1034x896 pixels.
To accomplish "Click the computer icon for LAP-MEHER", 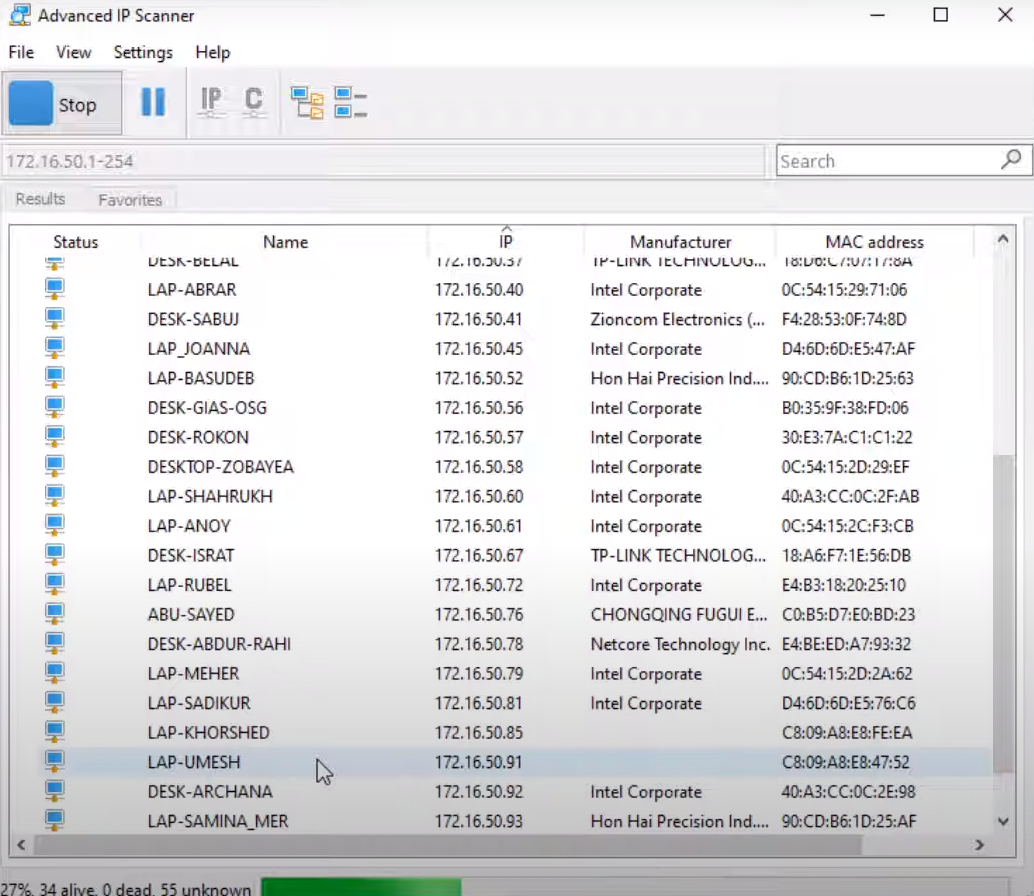I will [55, 673].
